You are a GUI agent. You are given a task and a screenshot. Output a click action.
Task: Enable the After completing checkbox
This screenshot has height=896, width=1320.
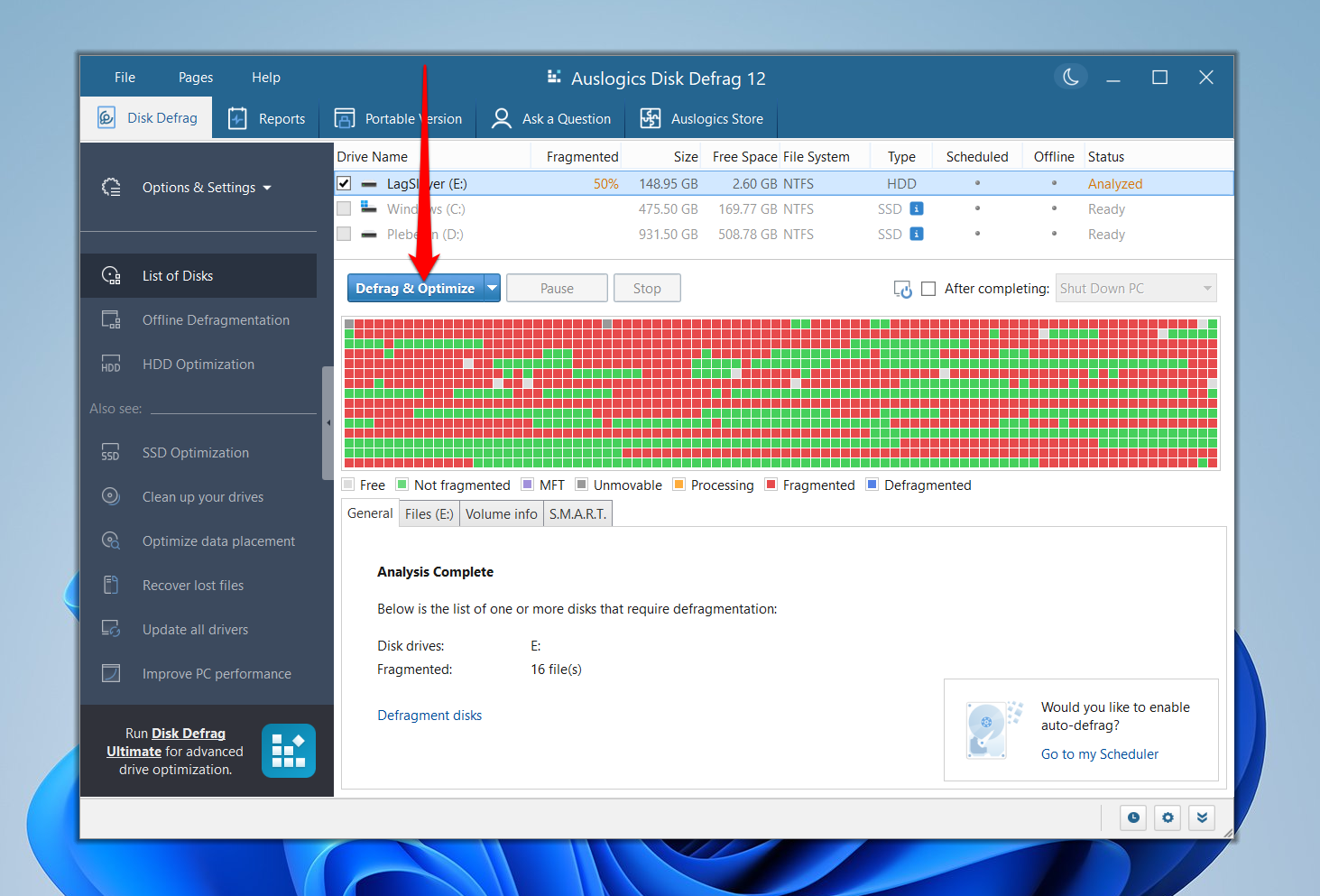pos(928,289)
